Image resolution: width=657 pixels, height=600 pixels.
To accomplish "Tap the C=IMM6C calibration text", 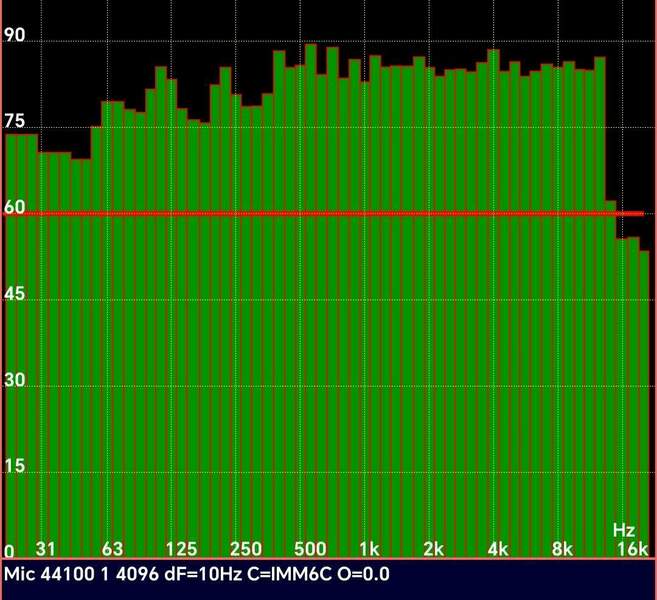I will point(289,574).
